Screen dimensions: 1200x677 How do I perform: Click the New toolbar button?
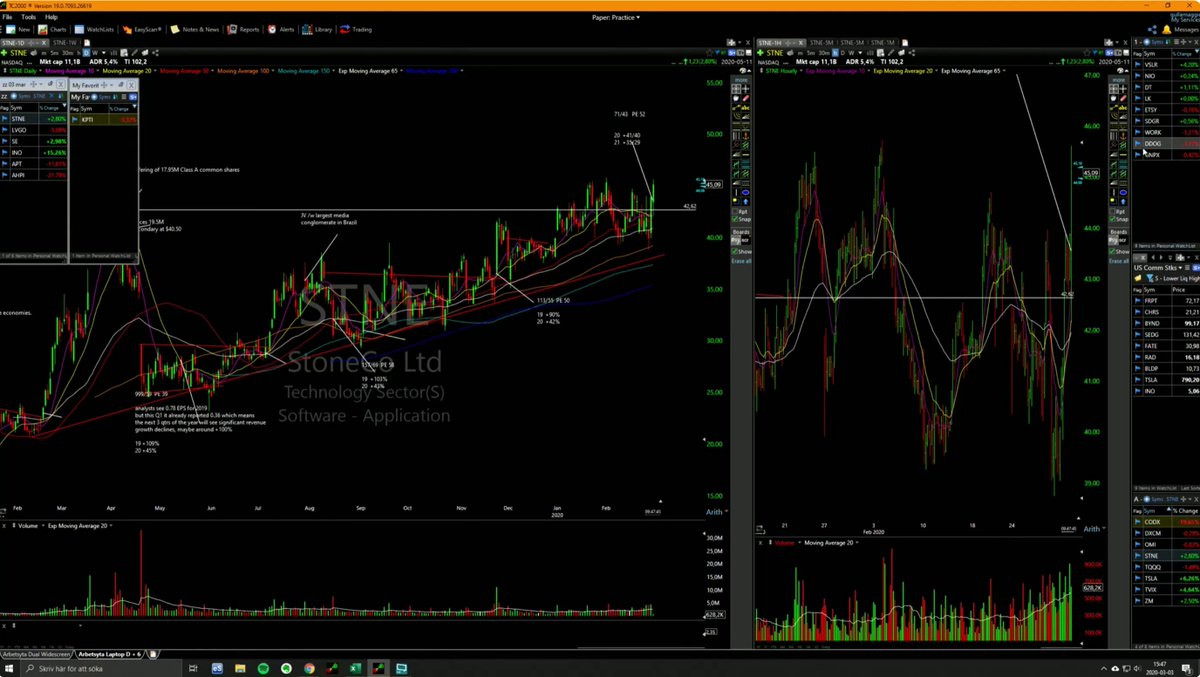18,29
